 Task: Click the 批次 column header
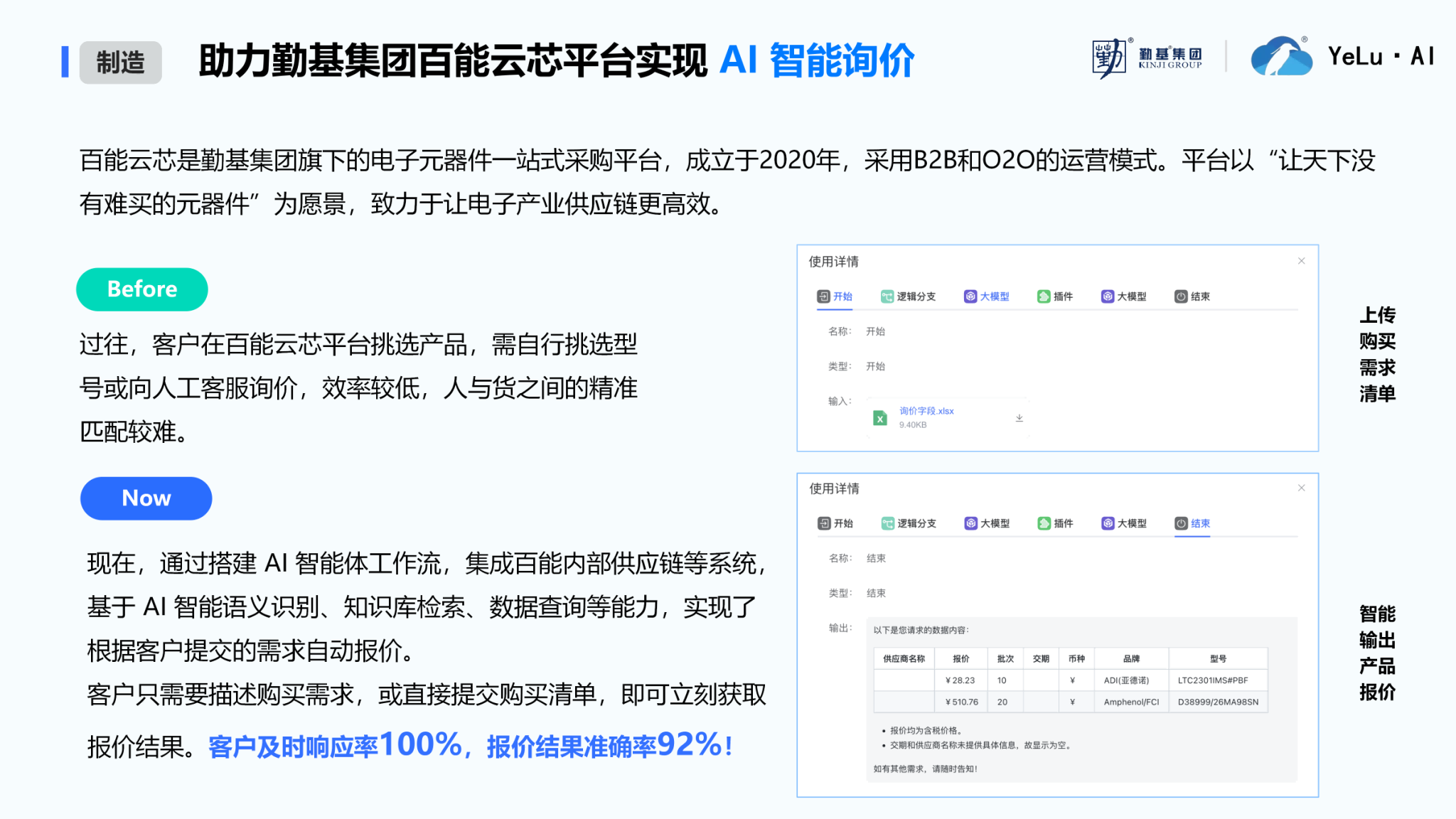[x=1005, y=659]
